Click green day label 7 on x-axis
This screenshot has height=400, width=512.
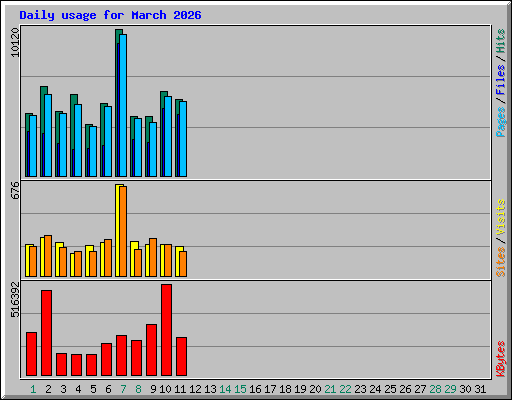click(x=123, y=389)
